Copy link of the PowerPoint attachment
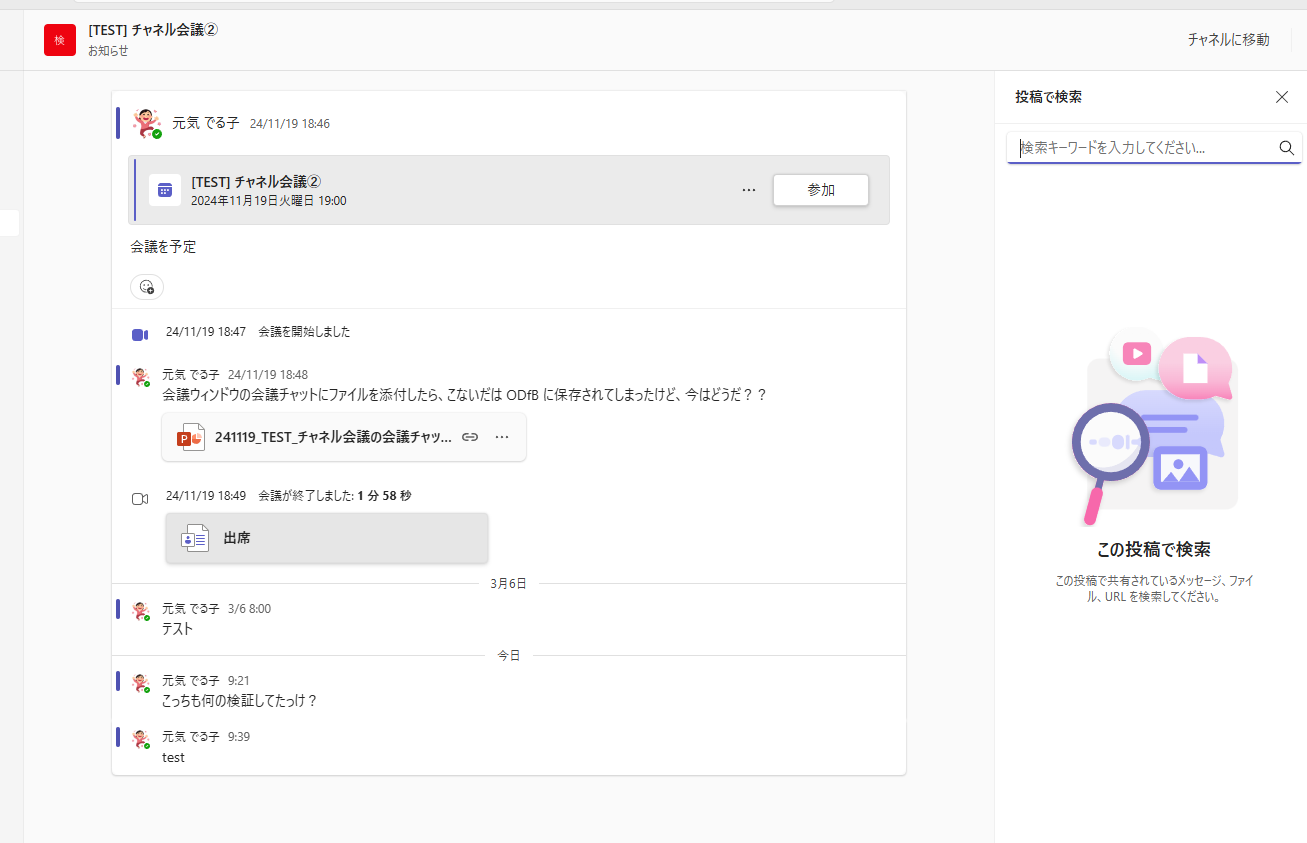1307x843 pixels. coord(470,437)
